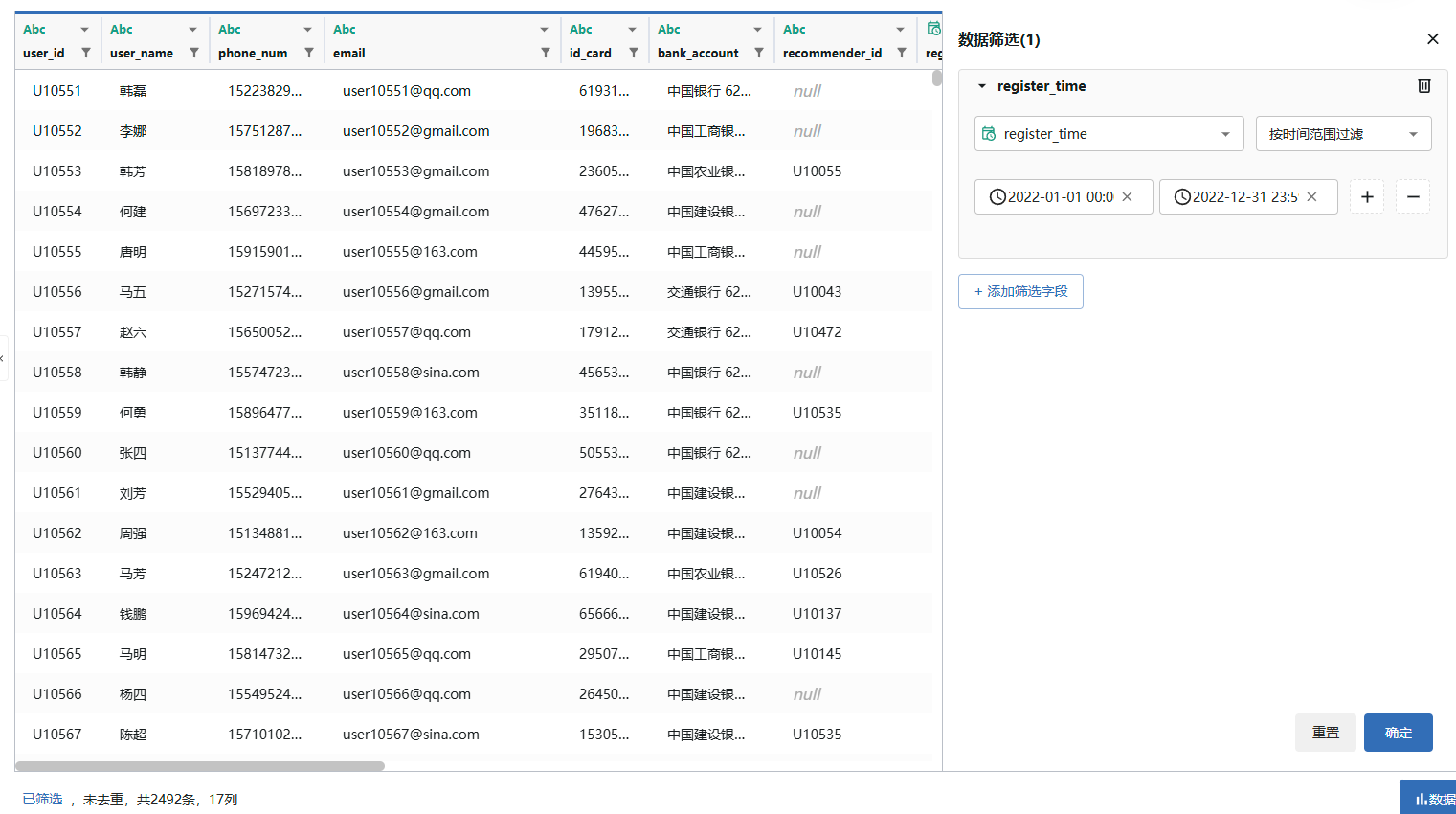Screen dimensions: 1456x814
Task: Delete the register_time filter with trash icon
Action: (1424, 85)
